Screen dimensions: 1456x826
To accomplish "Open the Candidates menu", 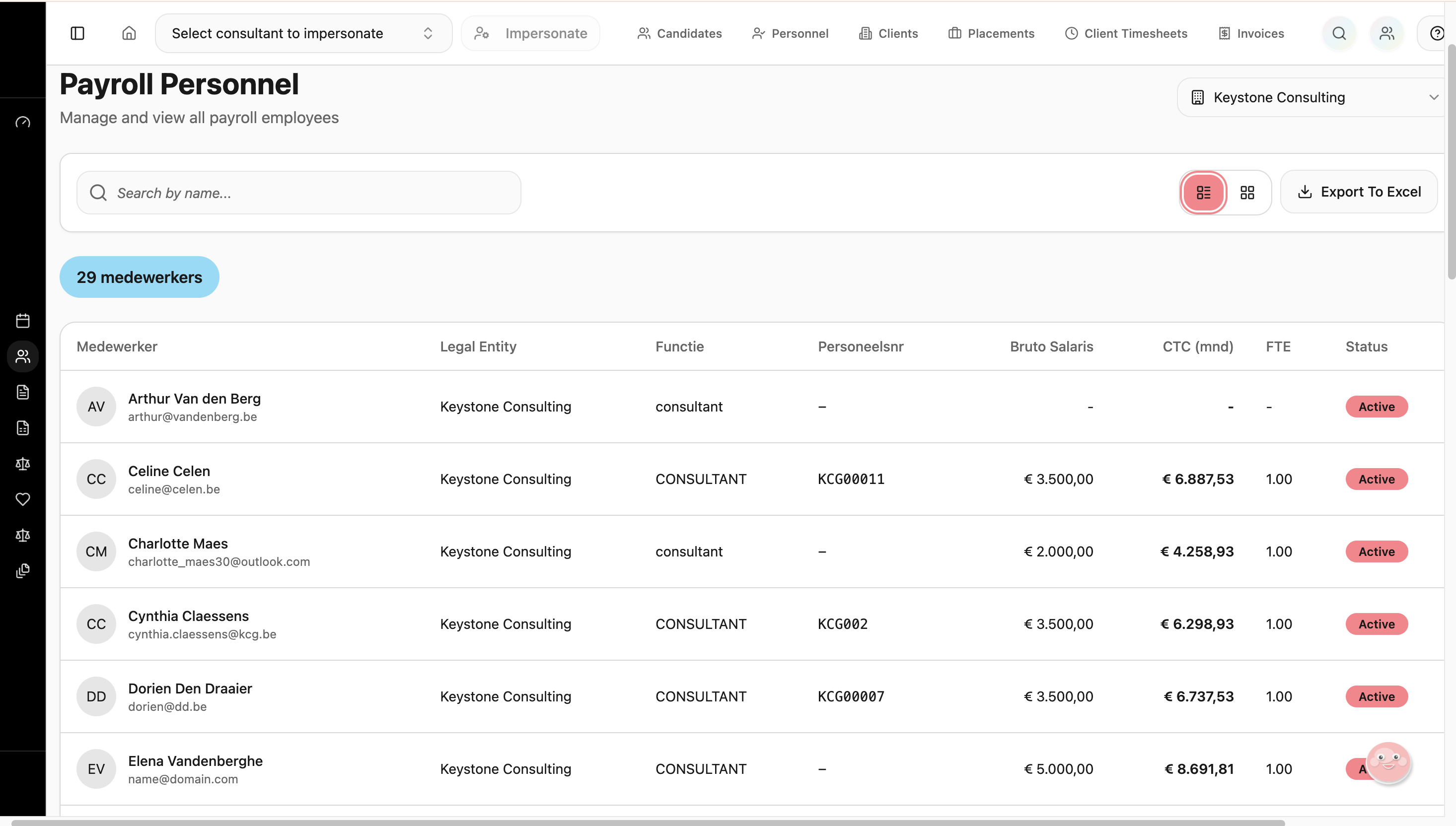I will point(679,33).
